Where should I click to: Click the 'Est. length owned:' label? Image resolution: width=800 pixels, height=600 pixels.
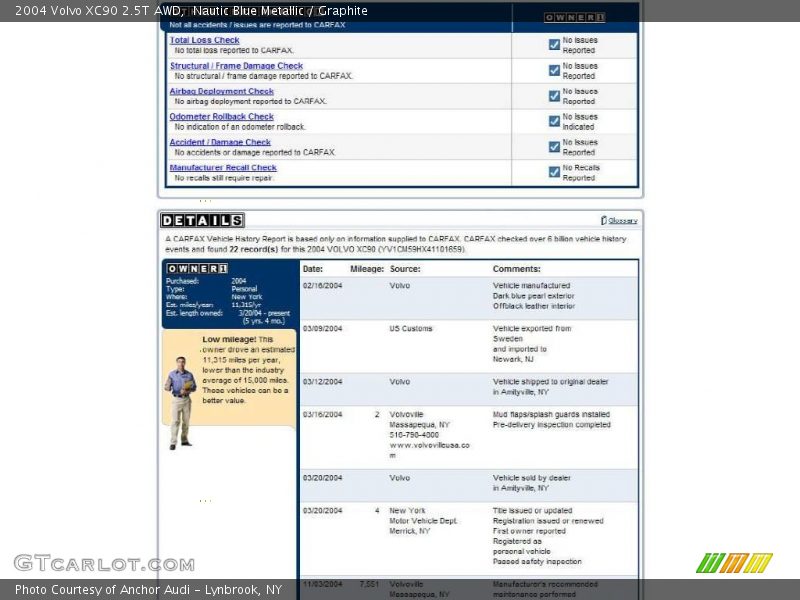point(194,313)
